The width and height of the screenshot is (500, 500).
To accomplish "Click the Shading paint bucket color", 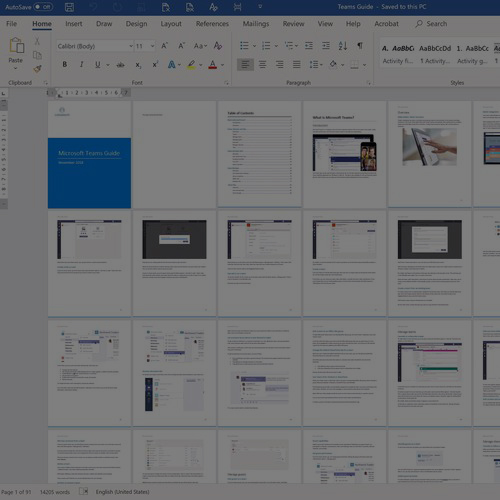I will (333, 64).
